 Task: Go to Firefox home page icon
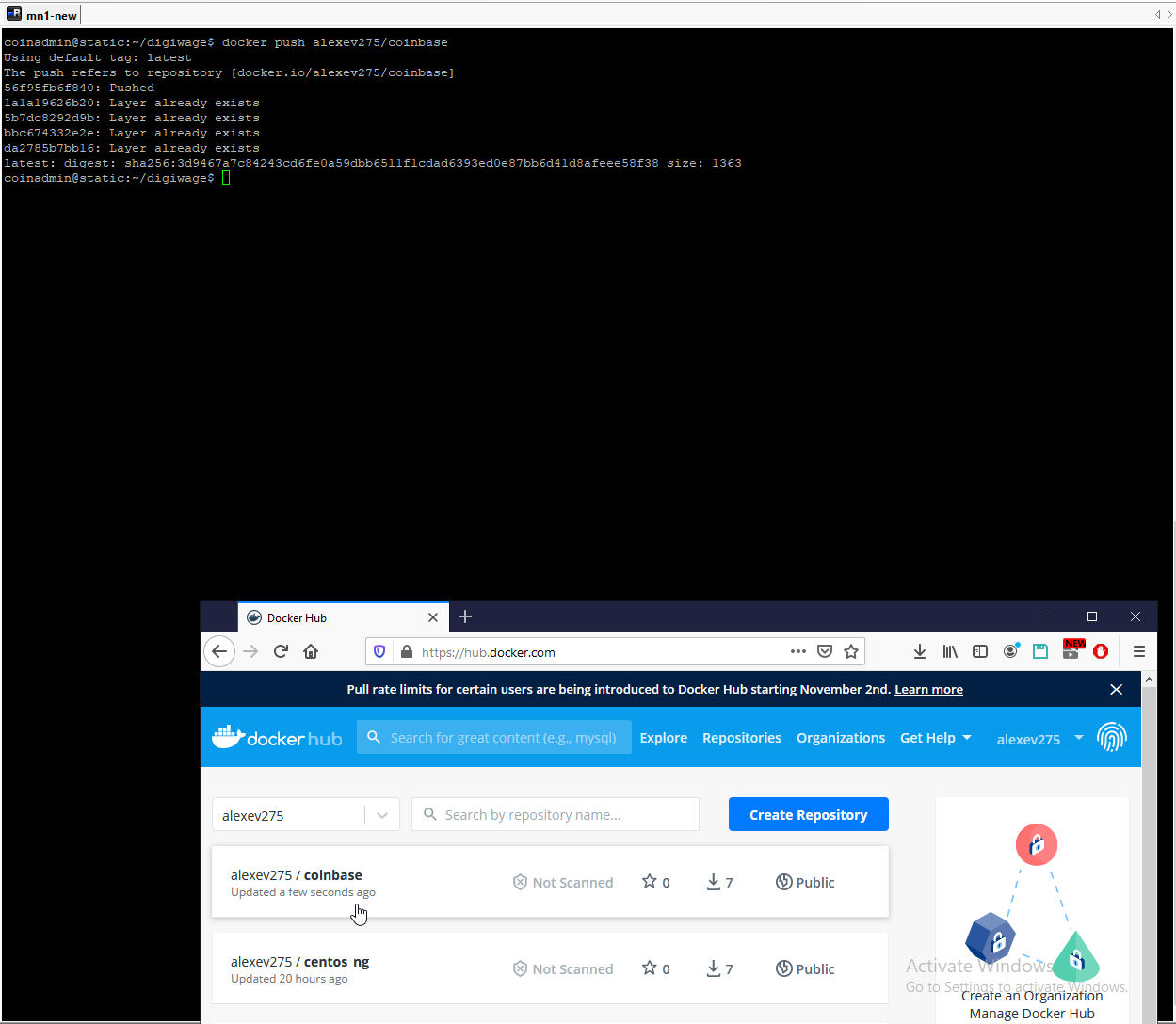point(311,651)
